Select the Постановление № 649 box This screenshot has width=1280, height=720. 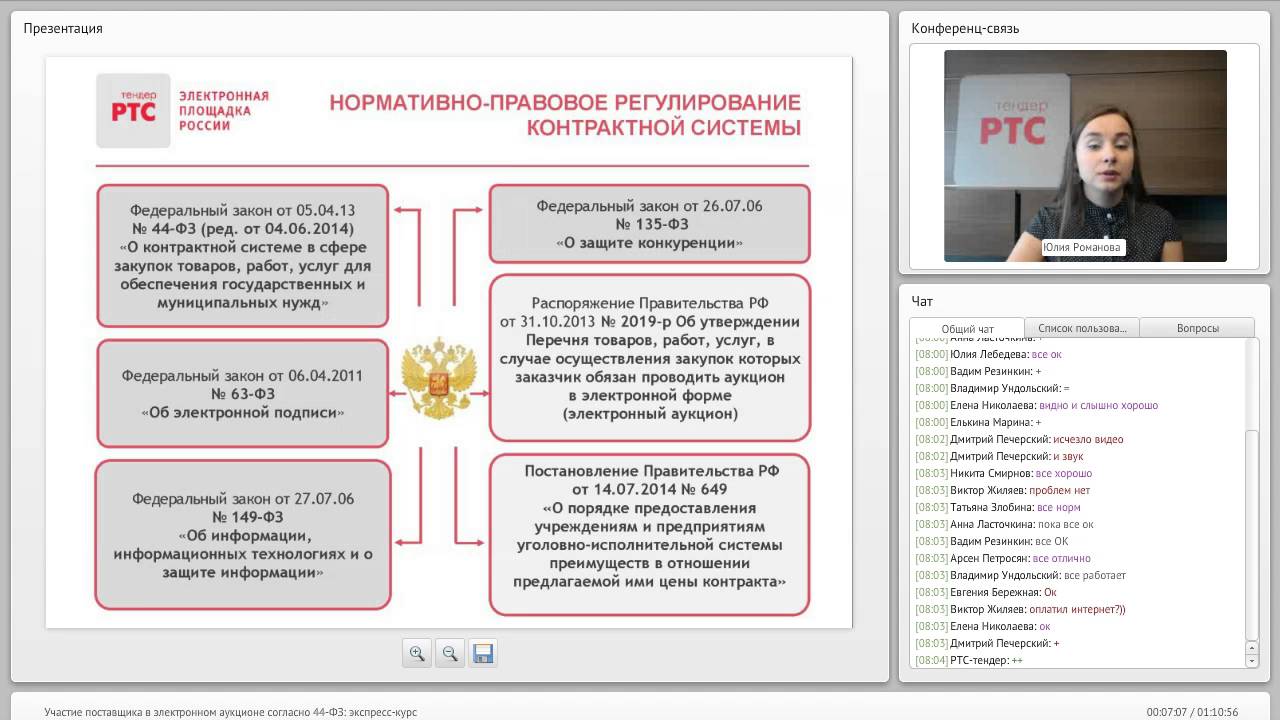pos(649,534)
